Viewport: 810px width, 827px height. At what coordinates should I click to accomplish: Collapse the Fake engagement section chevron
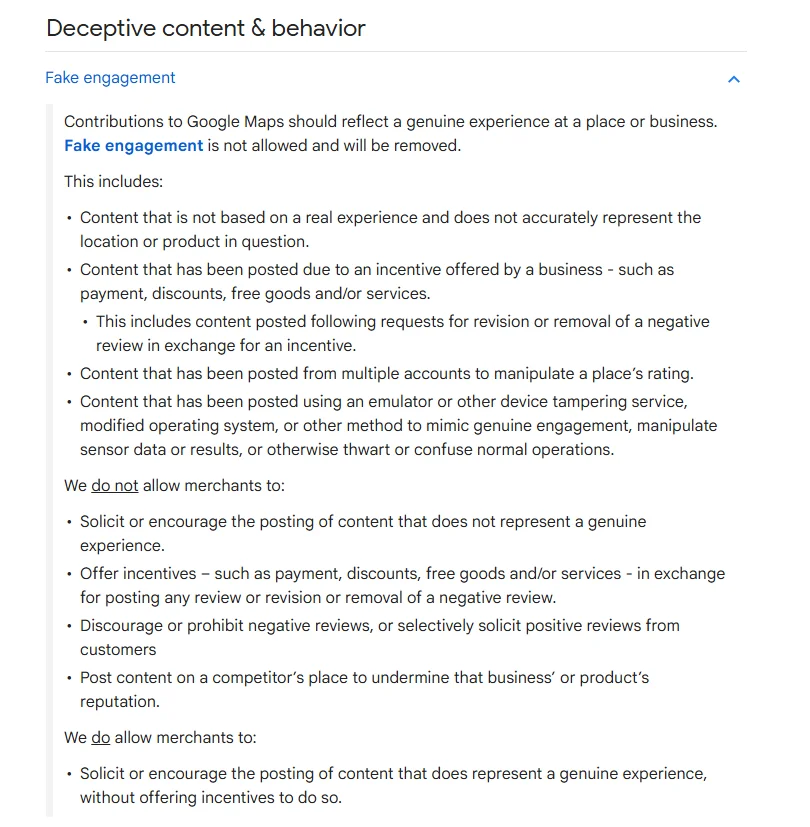coord(734,79)
